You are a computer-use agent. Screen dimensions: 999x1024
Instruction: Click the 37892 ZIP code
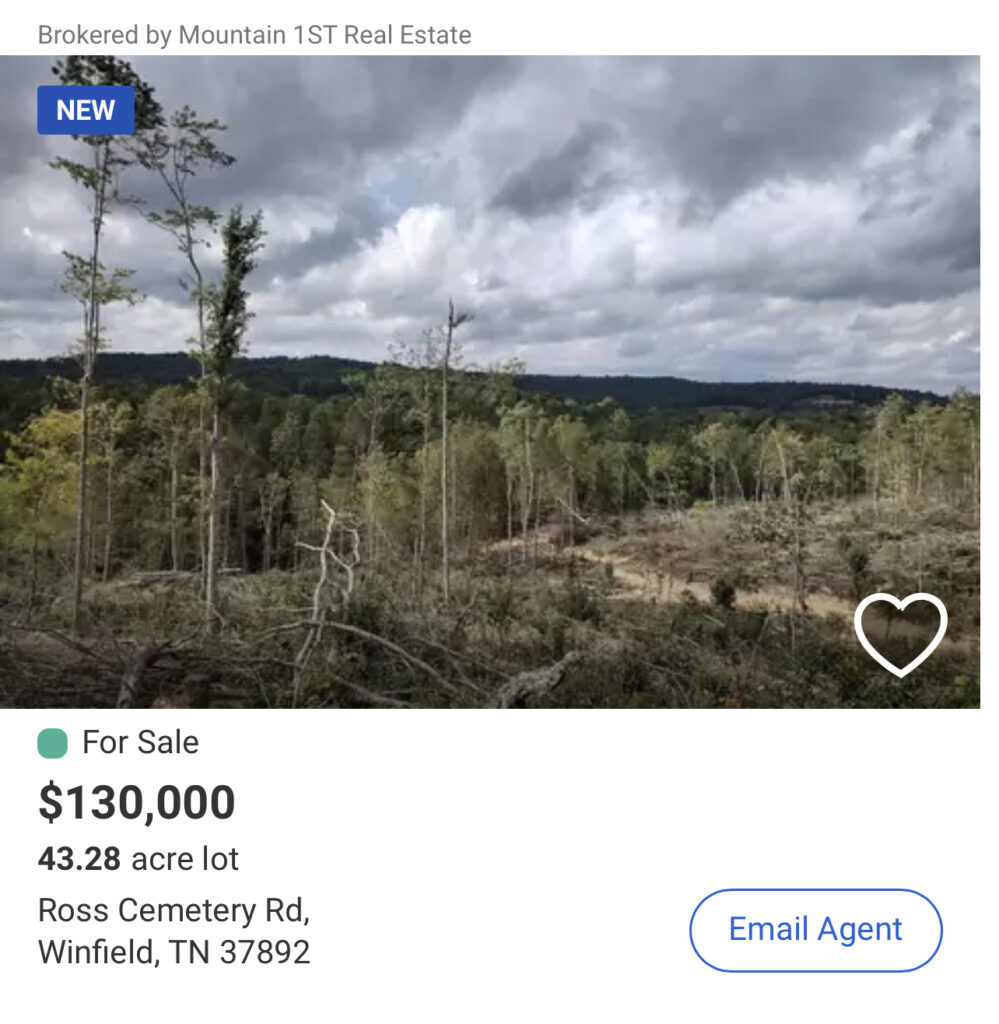265,951
